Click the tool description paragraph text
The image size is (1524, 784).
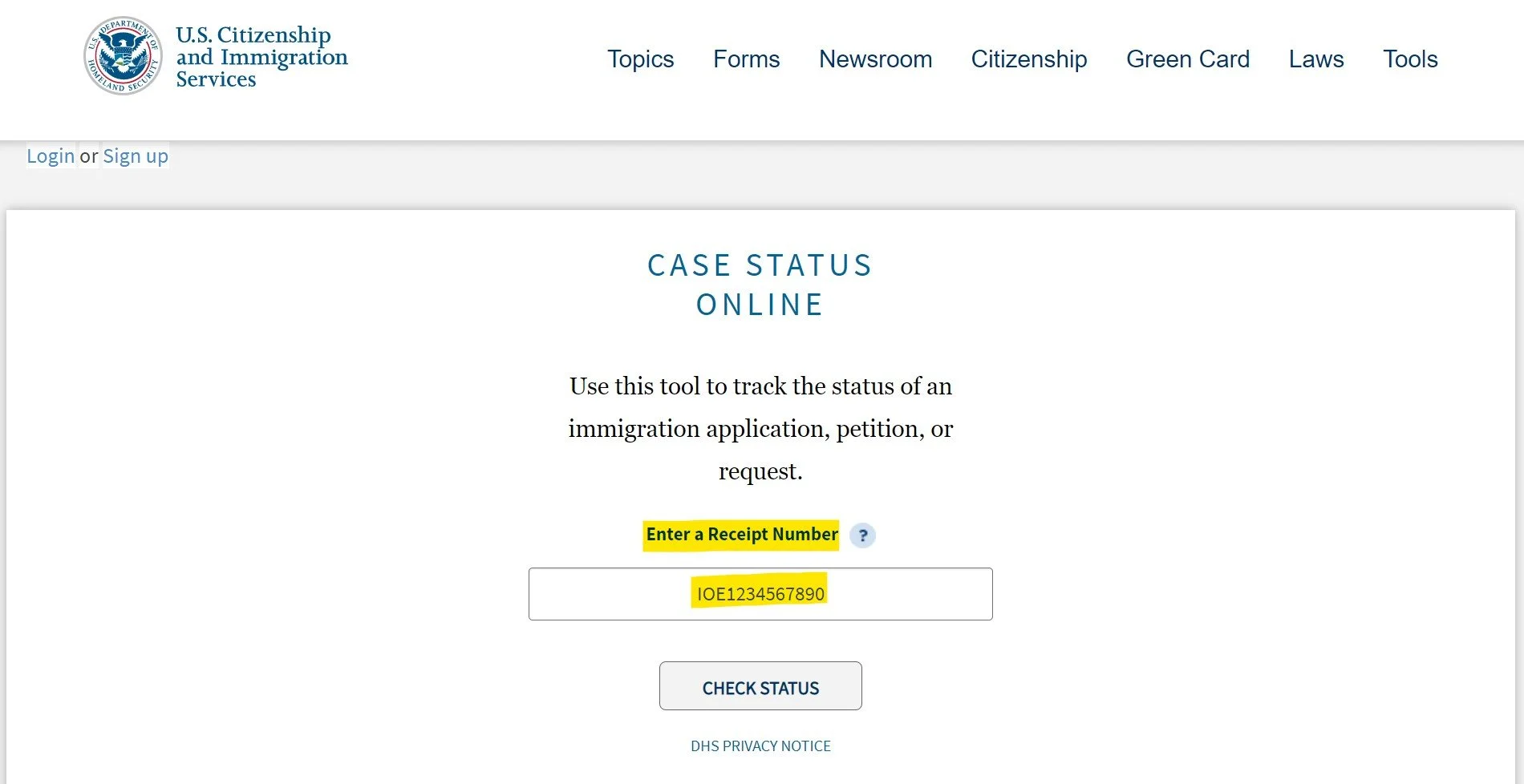[x=760, y=429]
